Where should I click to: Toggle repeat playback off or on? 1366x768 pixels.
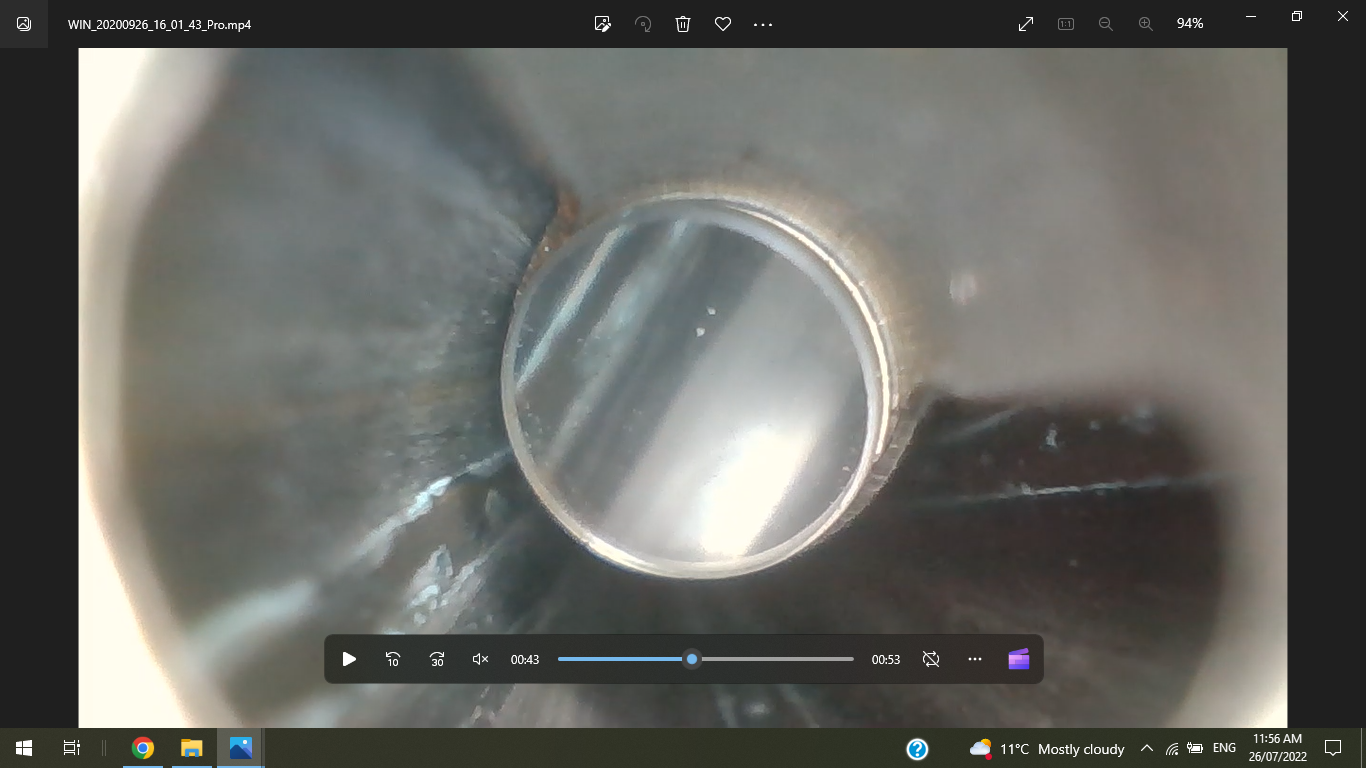(931, 659)
